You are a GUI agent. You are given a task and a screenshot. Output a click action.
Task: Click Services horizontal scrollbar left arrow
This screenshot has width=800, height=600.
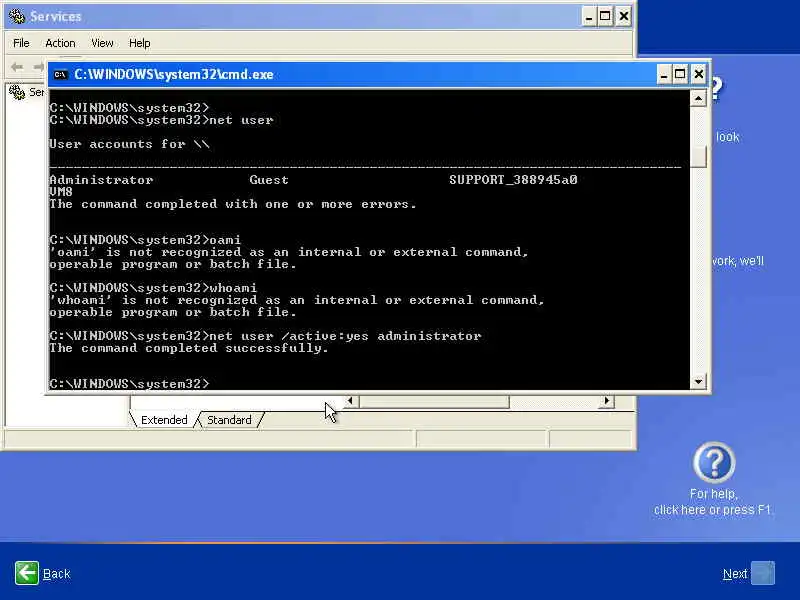click(350, 401)
